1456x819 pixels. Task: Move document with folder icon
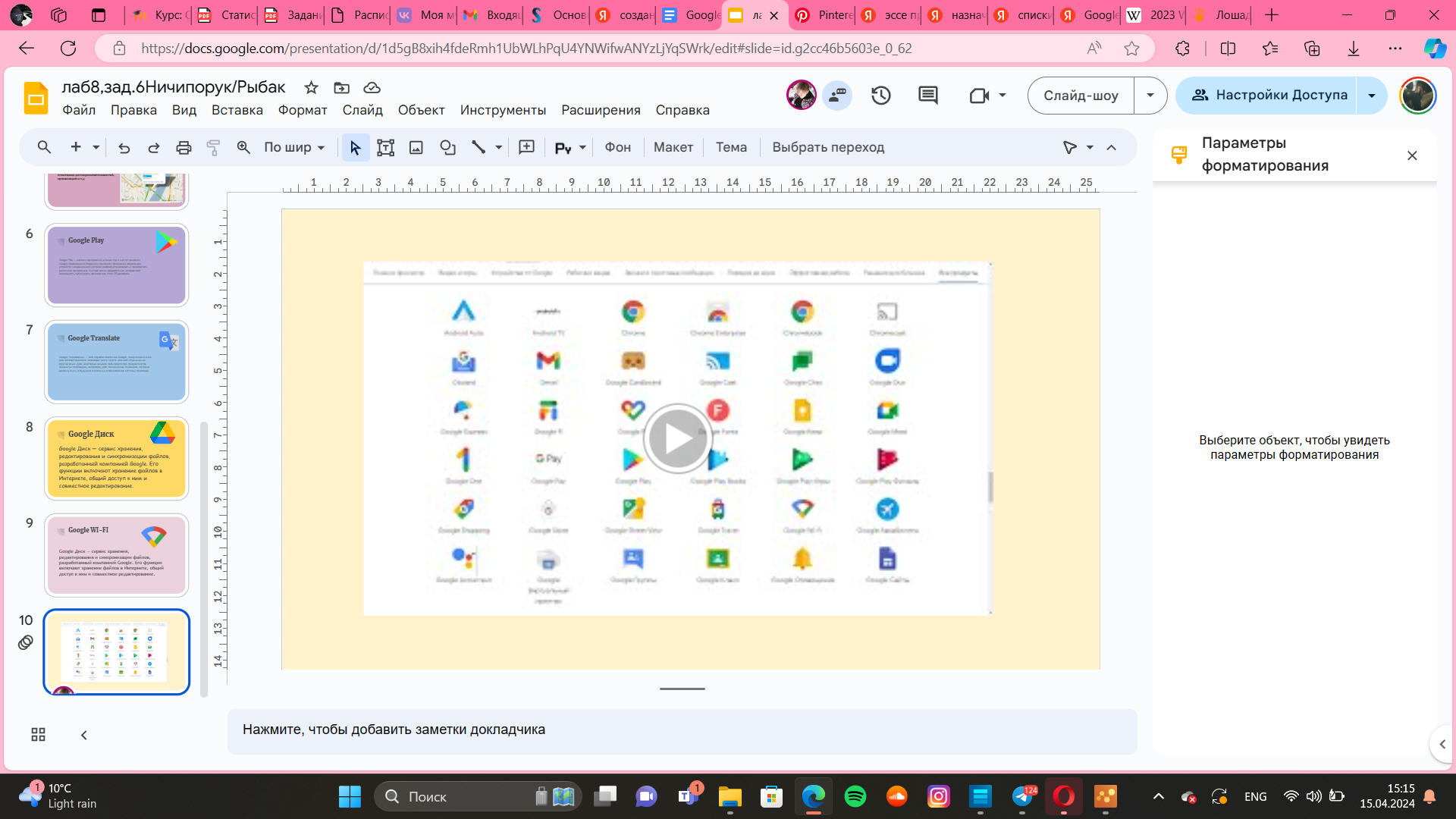pyautogui.click(x=342, y=87)
